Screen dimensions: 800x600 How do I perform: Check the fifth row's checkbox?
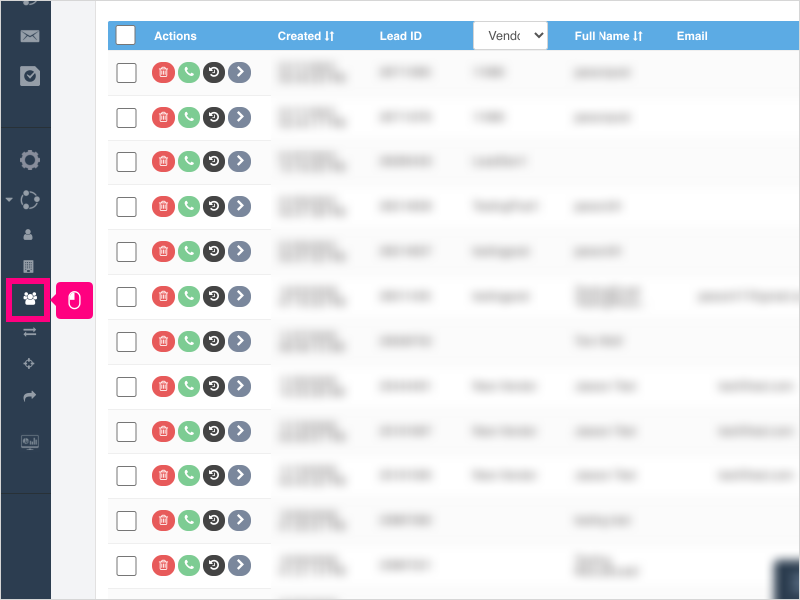(x=126, y=252)
